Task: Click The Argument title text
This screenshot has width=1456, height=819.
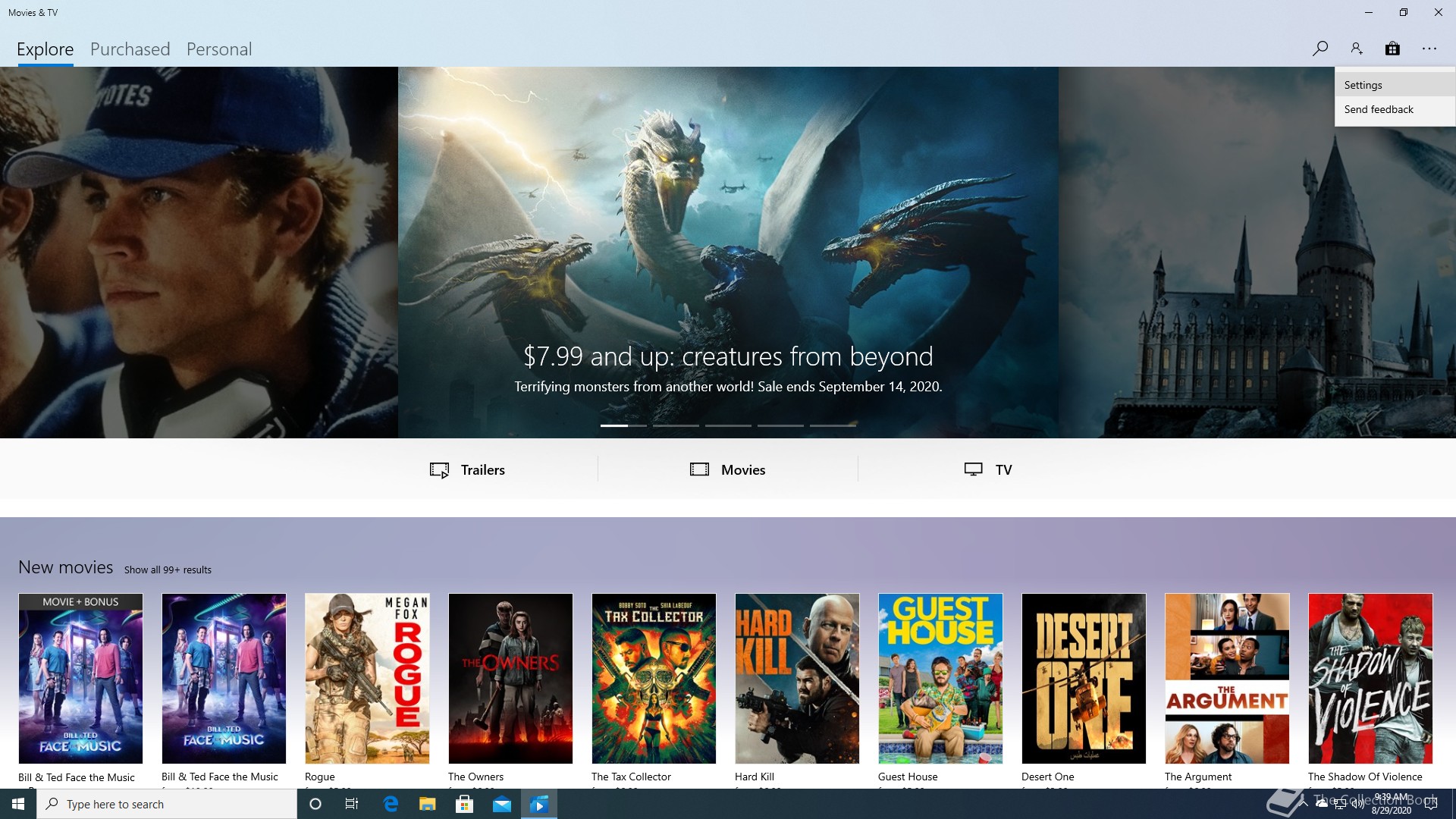Action: coord(1198,777)
